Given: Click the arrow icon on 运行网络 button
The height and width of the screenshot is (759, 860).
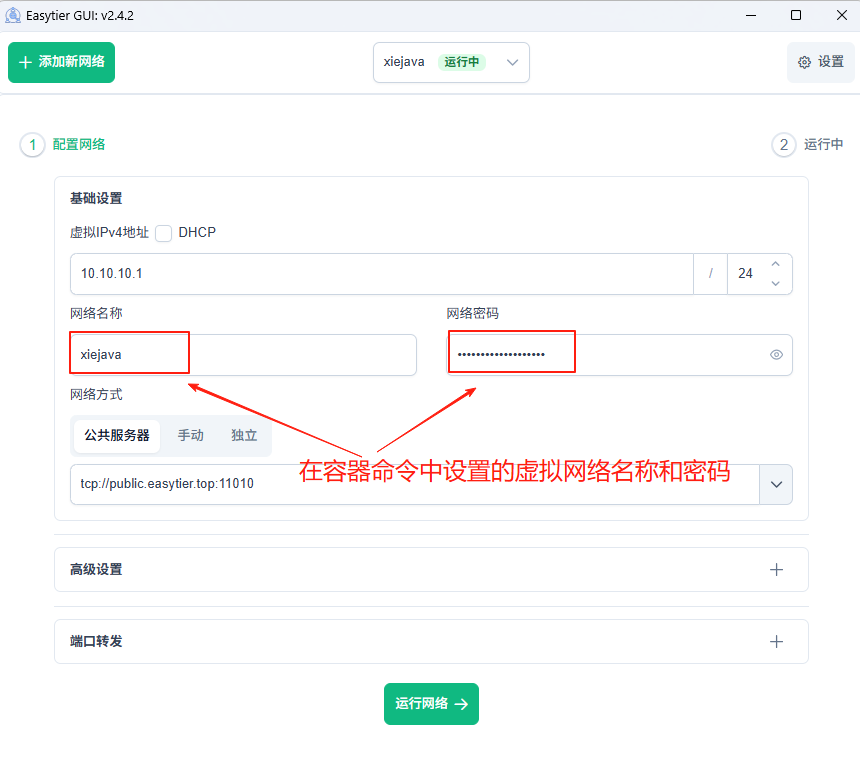Looking at the screenshot, I should coord(462,704).
